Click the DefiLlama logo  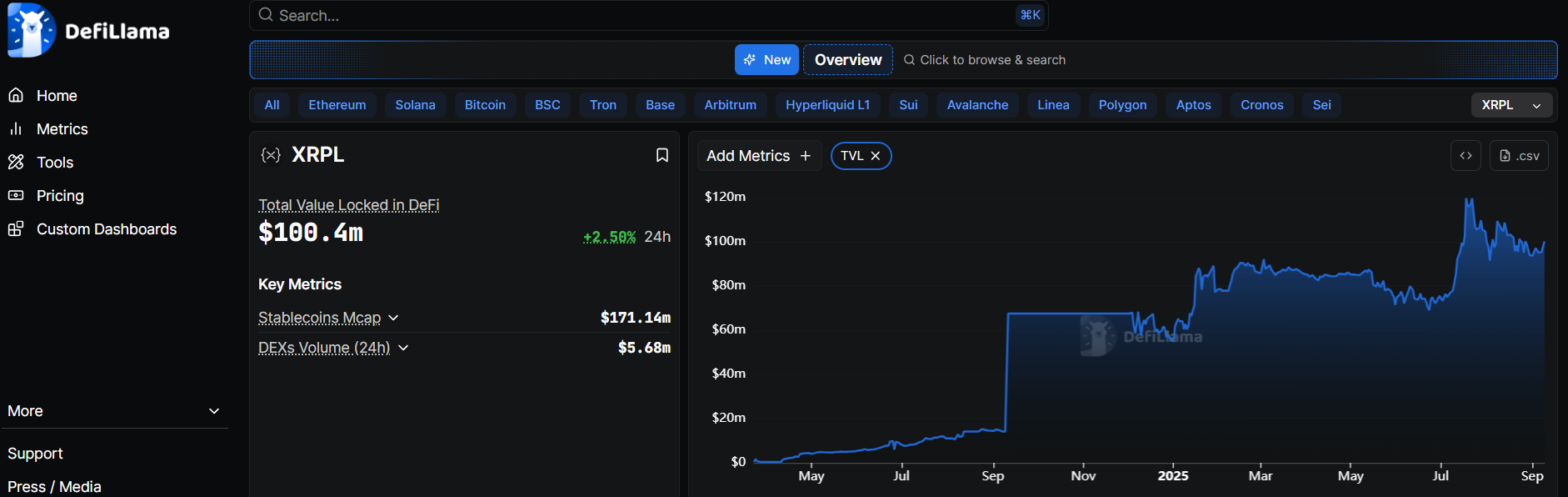point(88,31)
